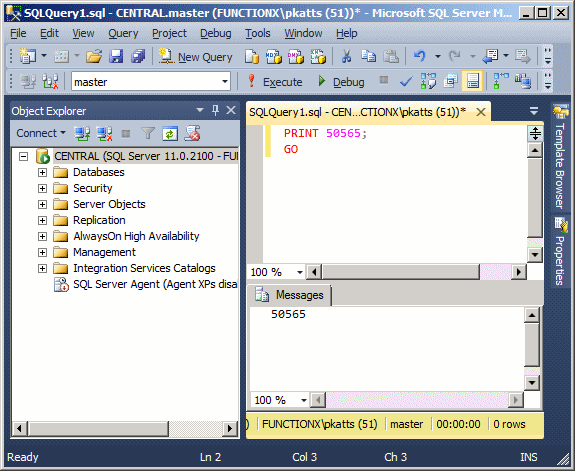This screenshot has height=471, width=575.
Task: Open the Template Browser side panel
Action: click(560, 157)
